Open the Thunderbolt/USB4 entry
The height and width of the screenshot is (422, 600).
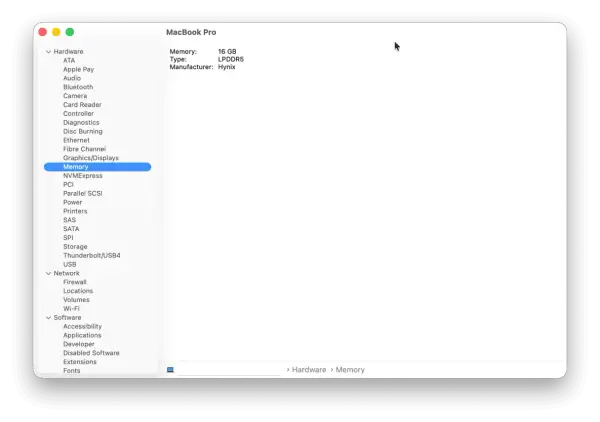coord(92,255)
